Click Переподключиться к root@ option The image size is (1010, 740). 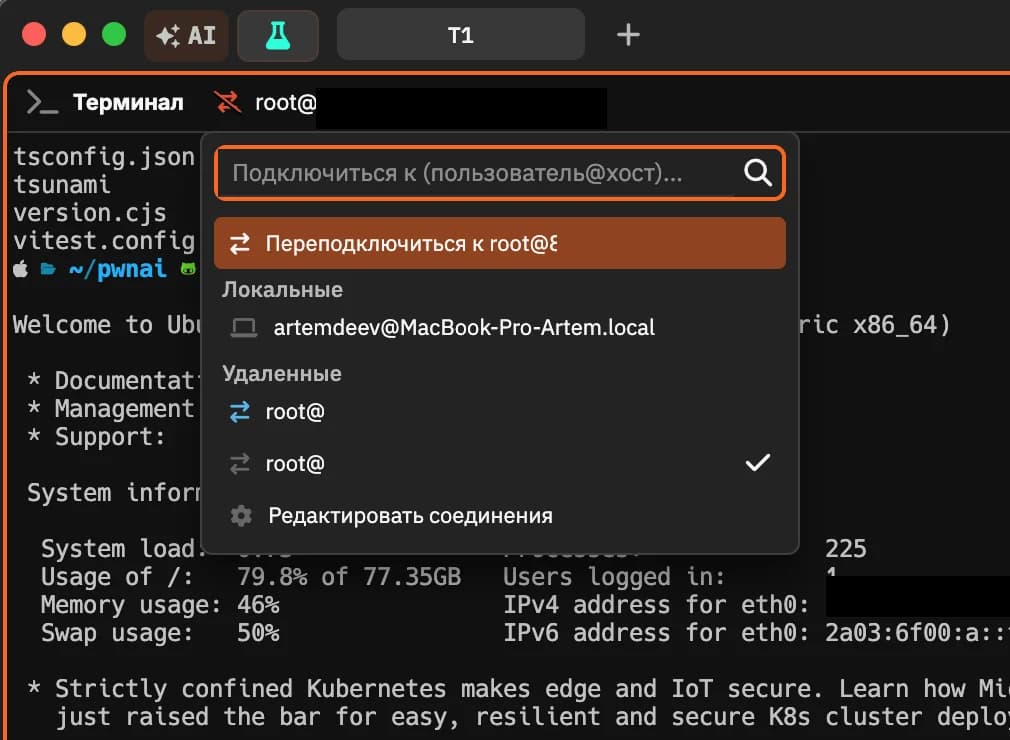430,241
